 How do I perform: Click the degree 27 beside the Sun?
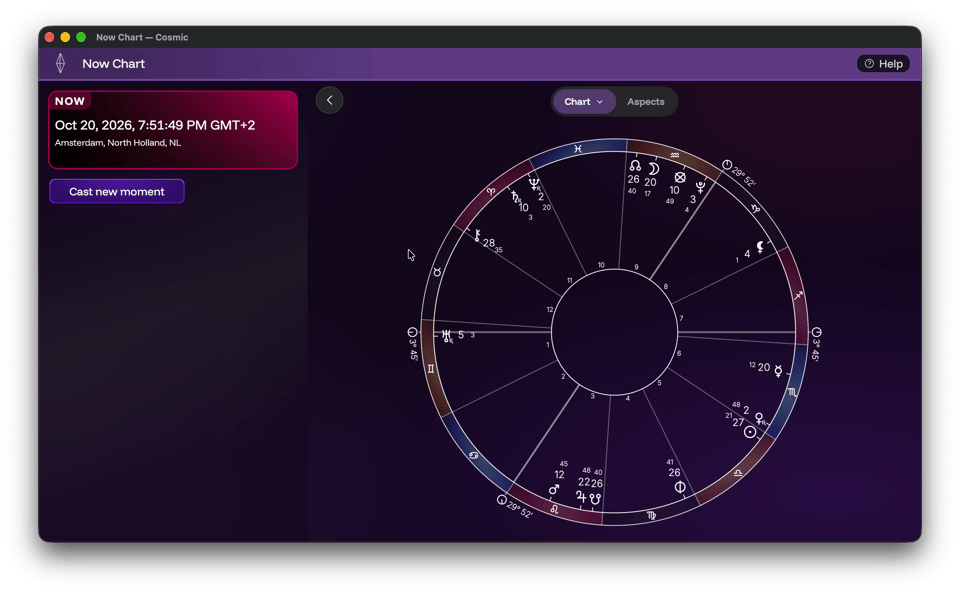click(x=738, y=422)
